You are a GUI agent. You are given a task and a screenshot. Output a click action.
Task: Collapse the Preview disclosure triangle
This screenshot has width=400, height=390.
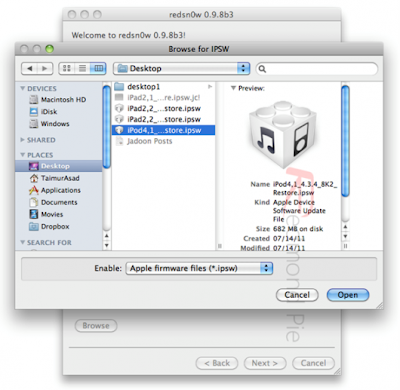coord(233,88)
